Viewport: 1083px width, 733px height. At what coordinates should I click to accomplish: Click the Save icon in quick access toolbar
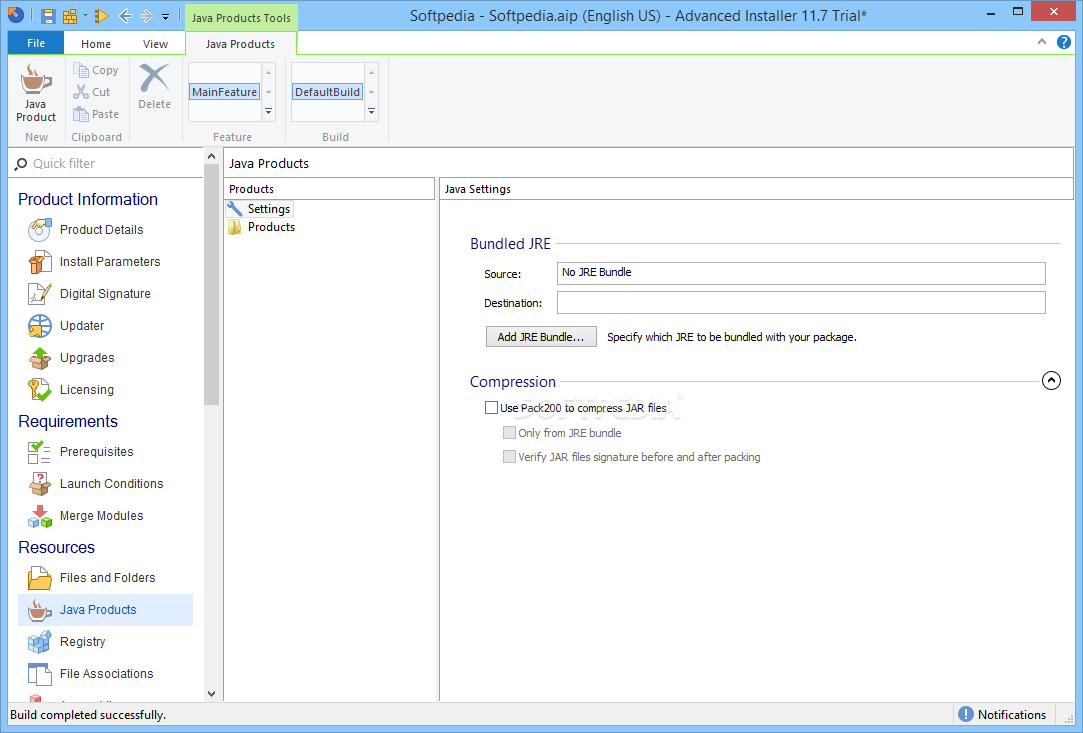coord(48,16)
